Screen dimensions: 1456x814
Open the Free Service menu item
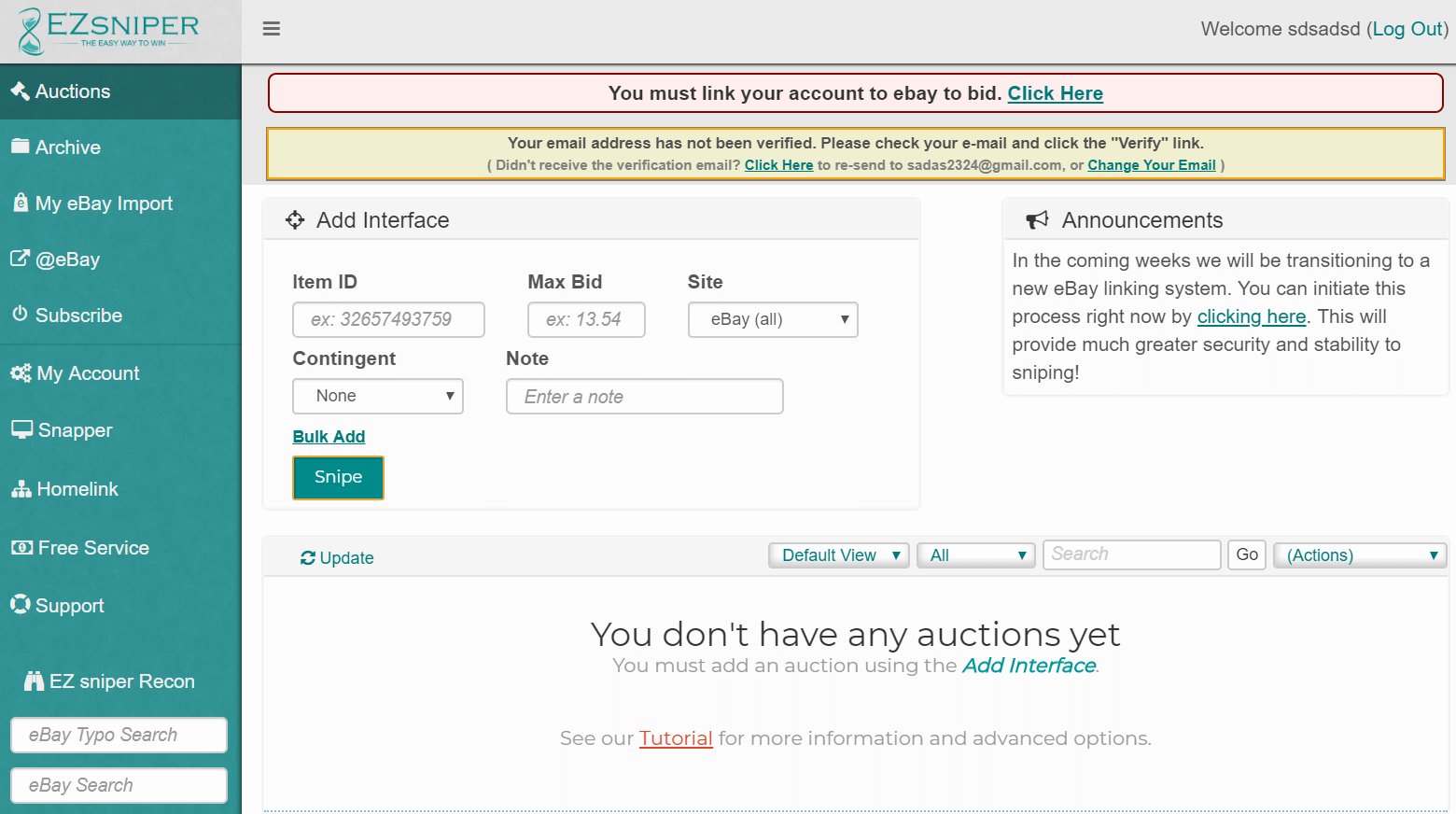point(120,548)
